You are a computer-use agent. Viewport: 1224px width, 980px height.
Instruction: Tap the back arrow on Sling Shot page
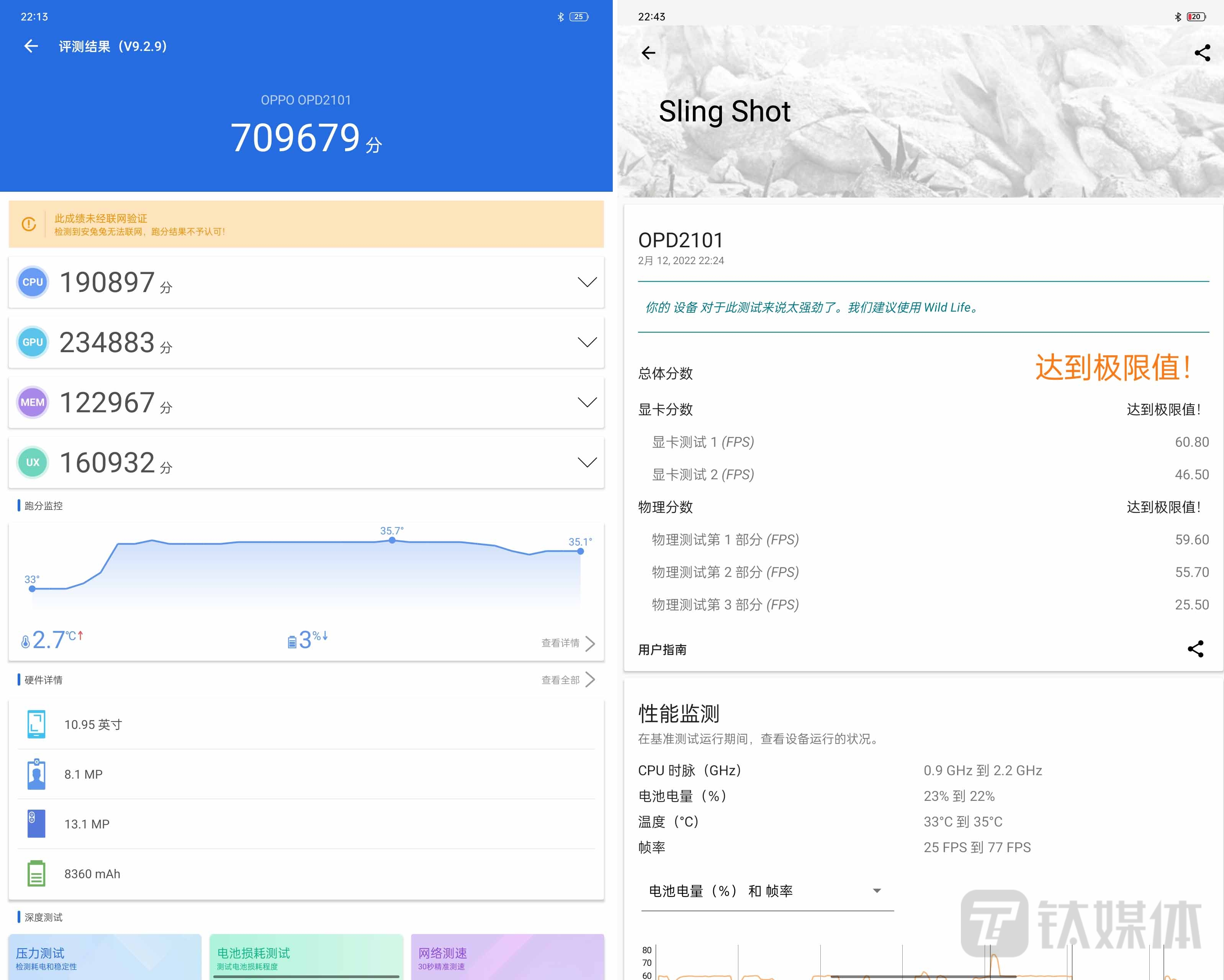(649, 52)
